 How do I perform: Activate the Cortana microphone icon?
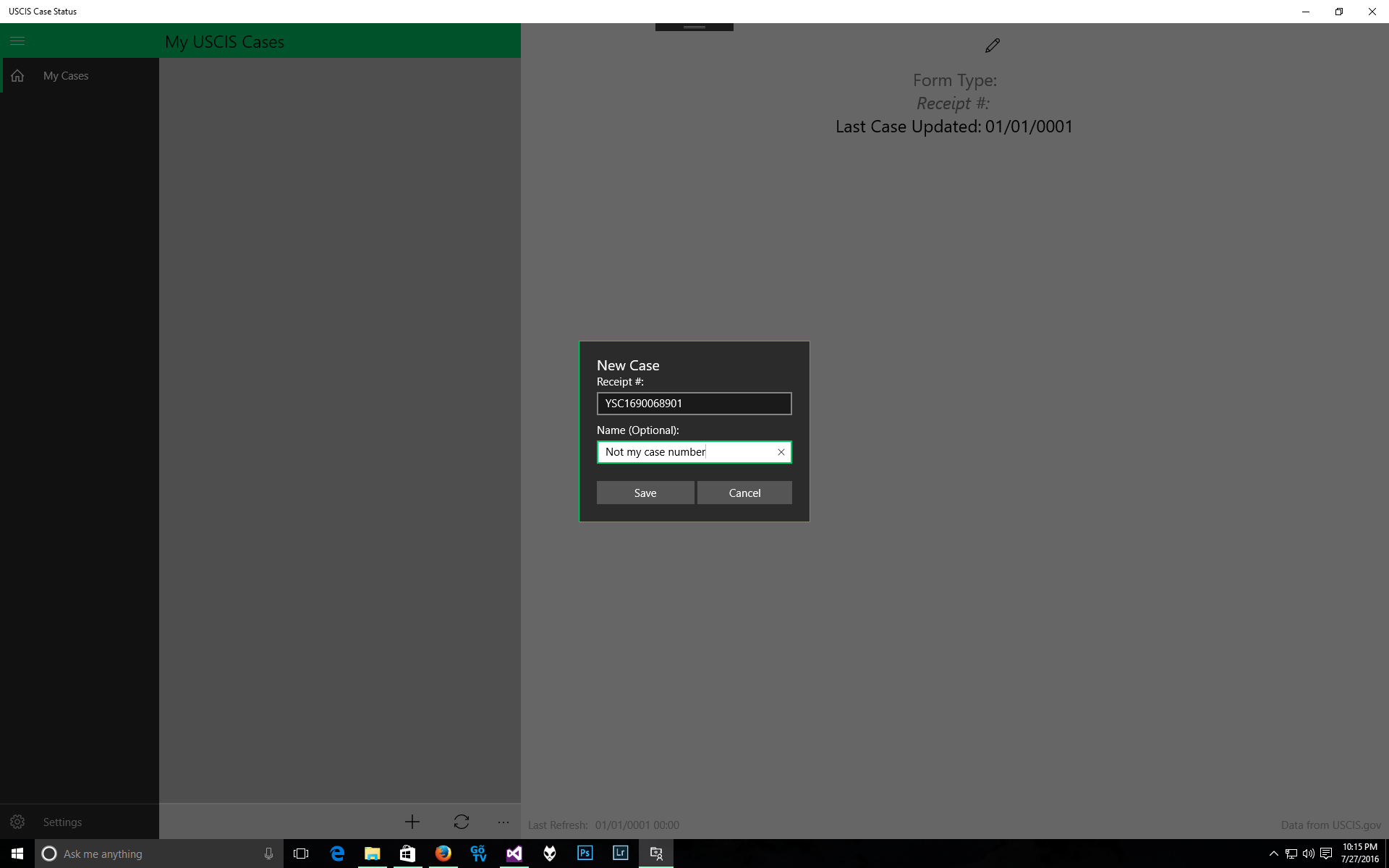point(268,854)
